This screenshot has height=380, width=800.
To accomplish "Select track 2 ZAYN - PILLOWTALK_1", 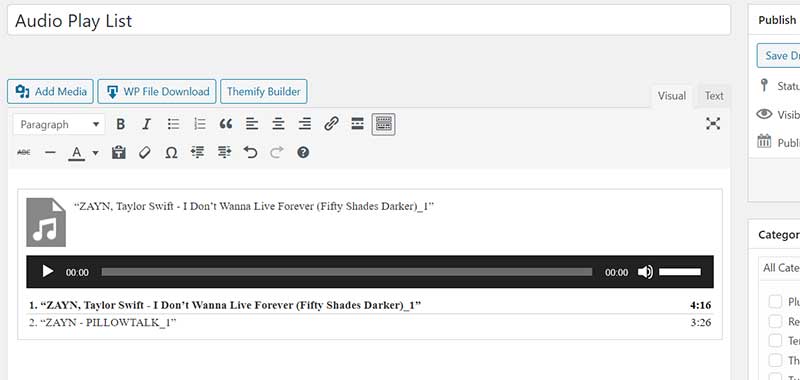I will [x=103, y=322].
